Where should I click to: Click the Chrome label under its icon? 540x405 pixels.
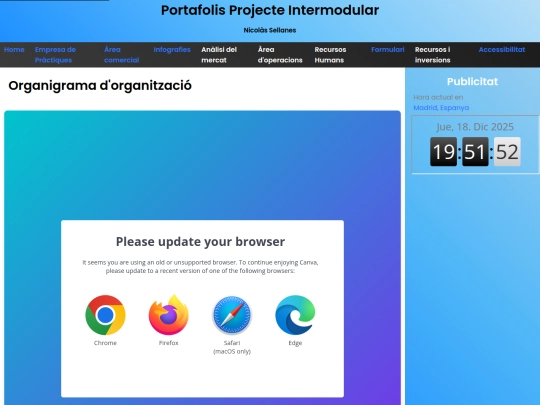tap(105, 343)
